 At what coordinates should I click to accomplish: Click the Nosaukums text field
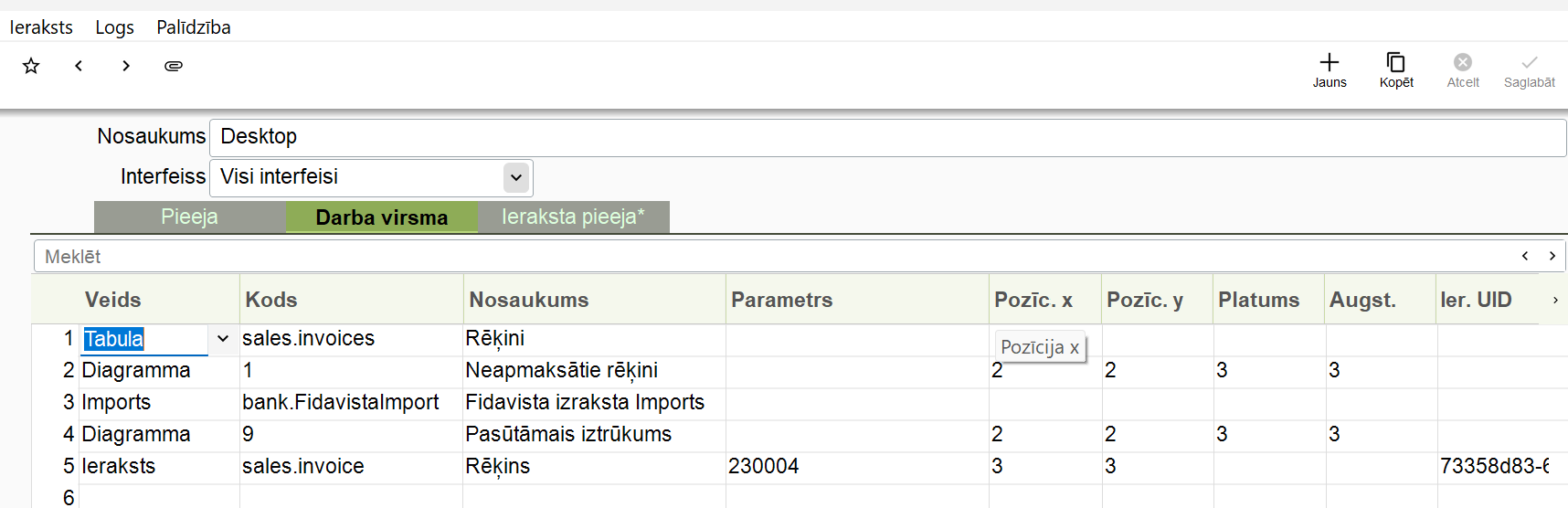(886, 137)
